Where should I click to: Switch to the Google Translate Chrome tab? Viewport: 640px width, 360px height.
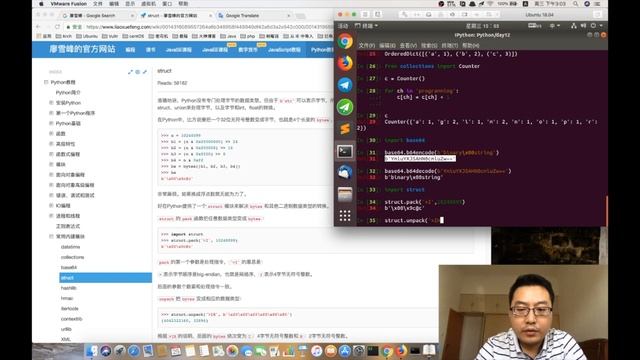click(x=253, y=16)
